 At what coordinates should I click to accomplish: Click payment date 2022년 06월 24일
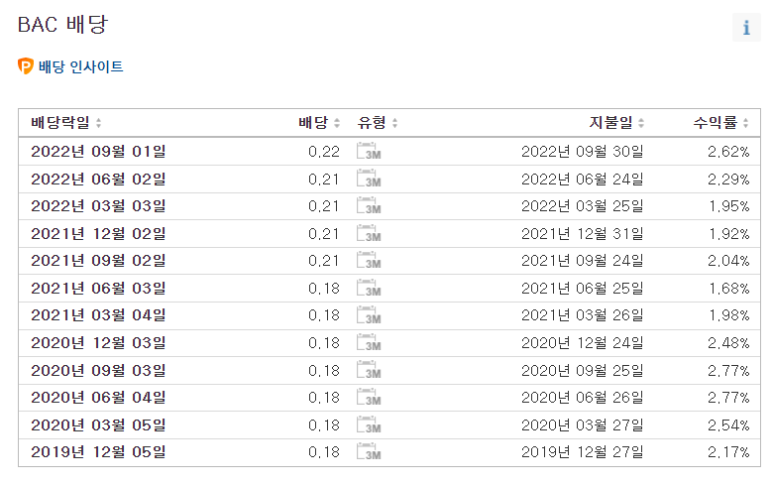tap(582, 179)
